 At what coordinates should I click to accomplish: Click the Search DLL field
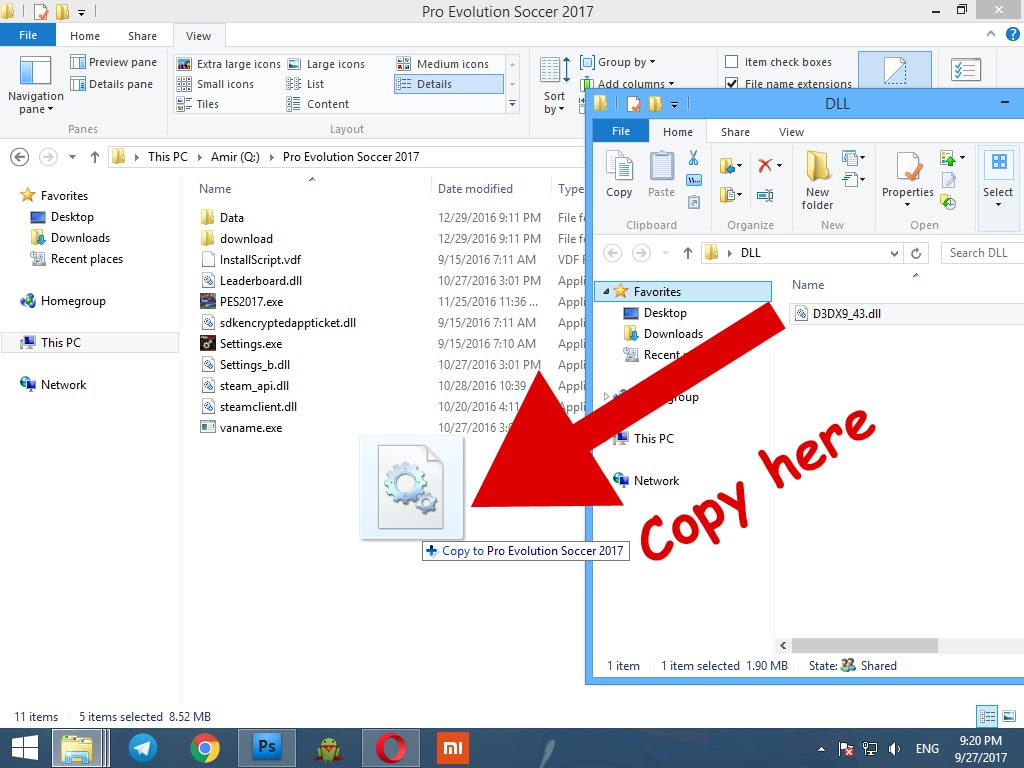pos(982,253)
